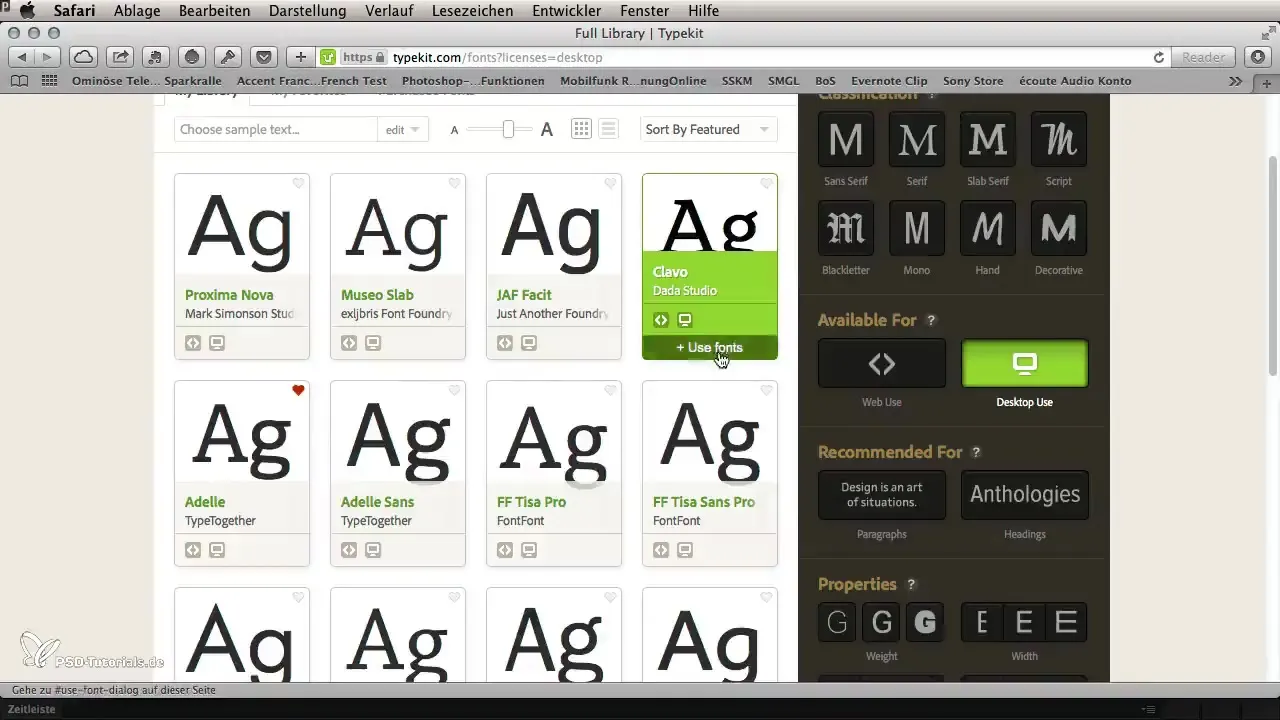Open the Darstellung menu

[x=308, y=11]
